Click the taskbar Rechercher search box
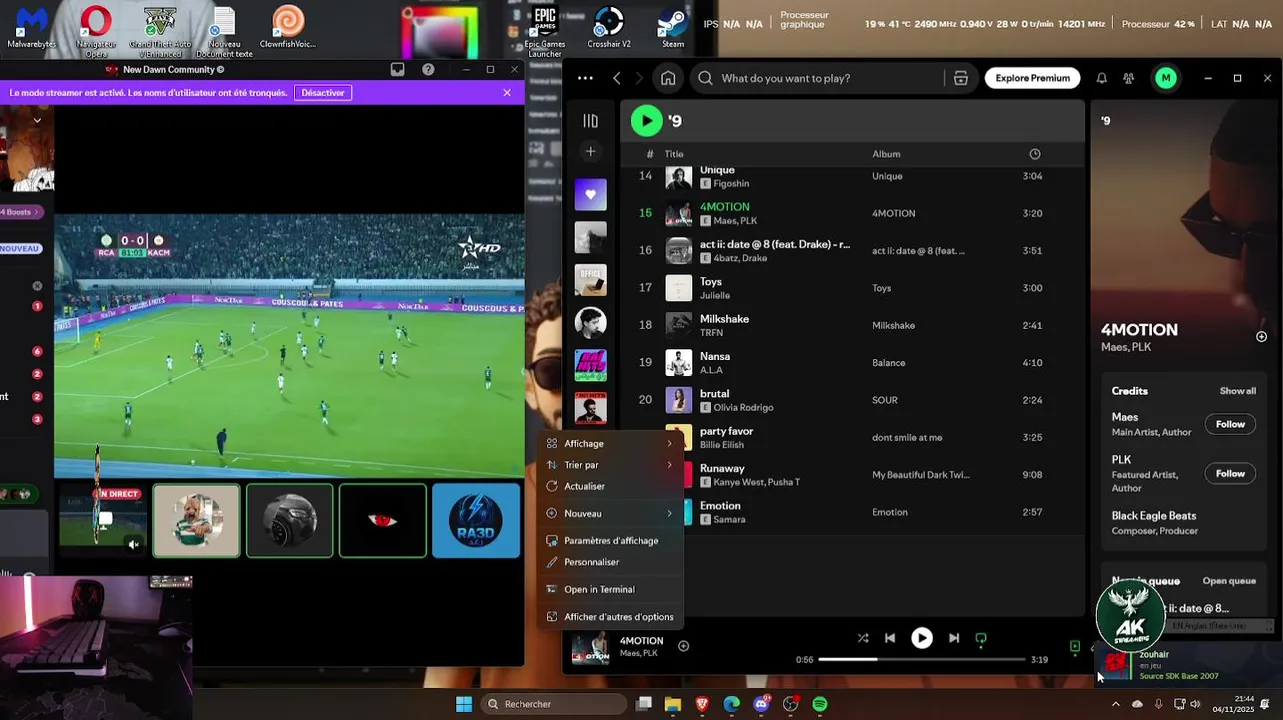The height and width of the screenshot is (720, 1283). pos(555,704)
